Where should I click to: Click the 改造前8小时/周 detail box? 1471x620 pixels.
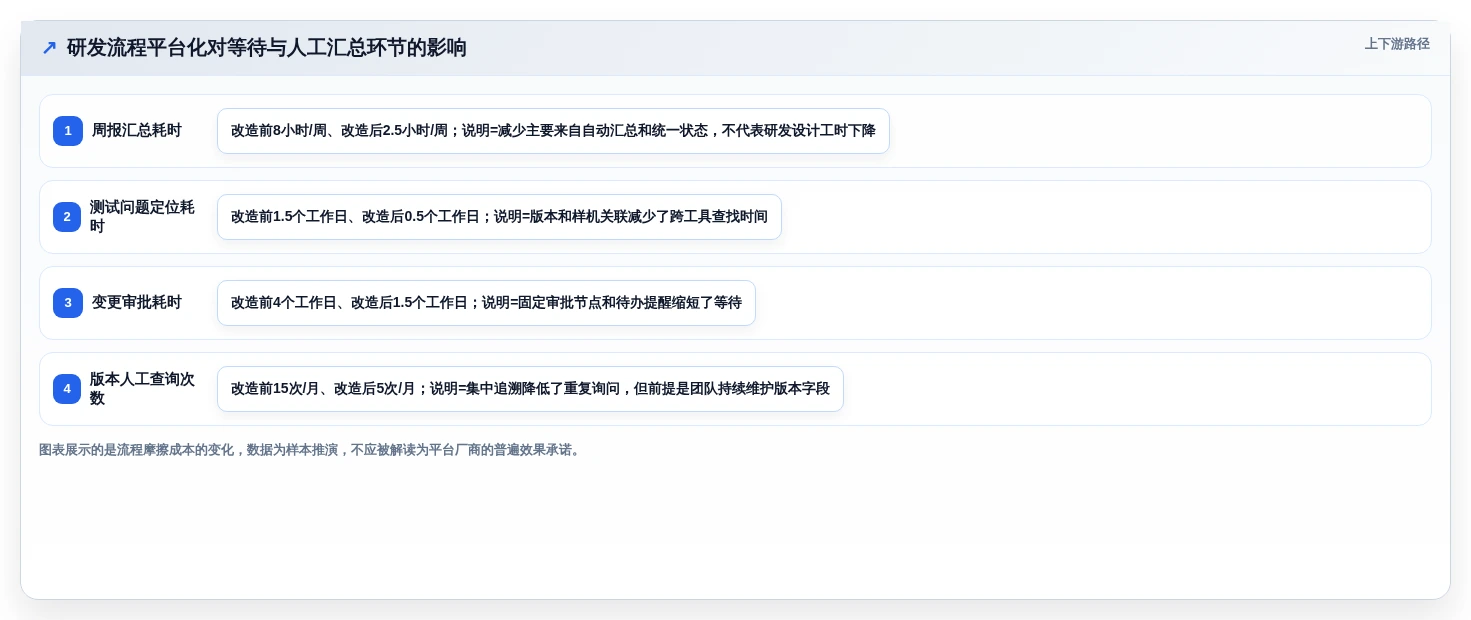point(553,131)
